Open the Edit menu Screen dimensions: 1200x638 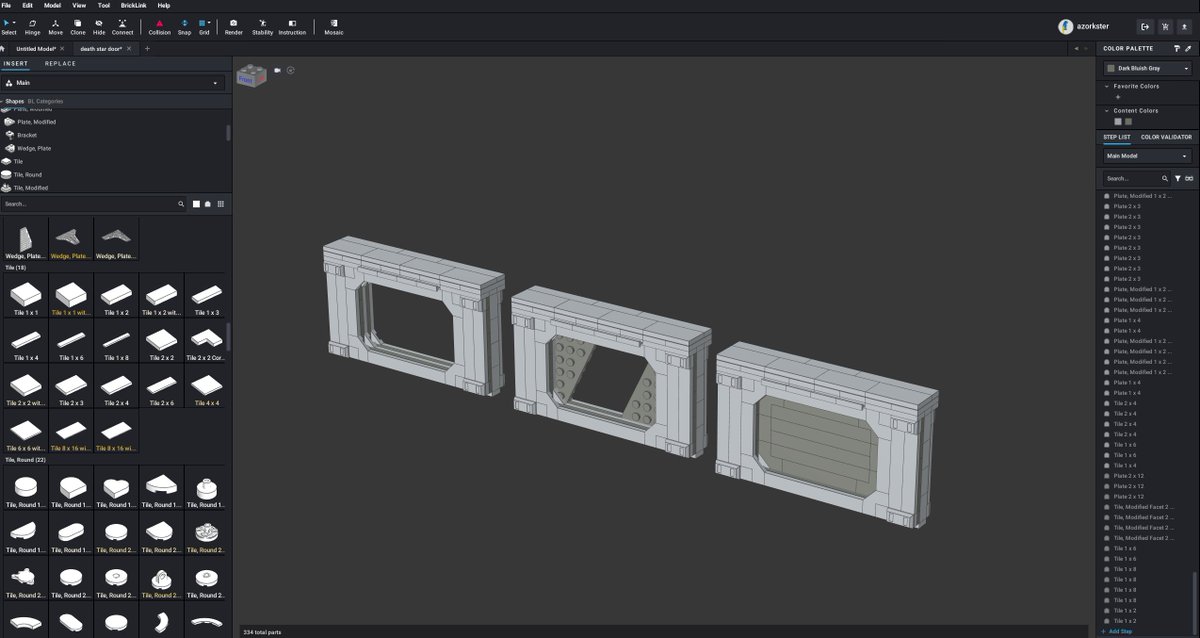[x=28, y=5]
